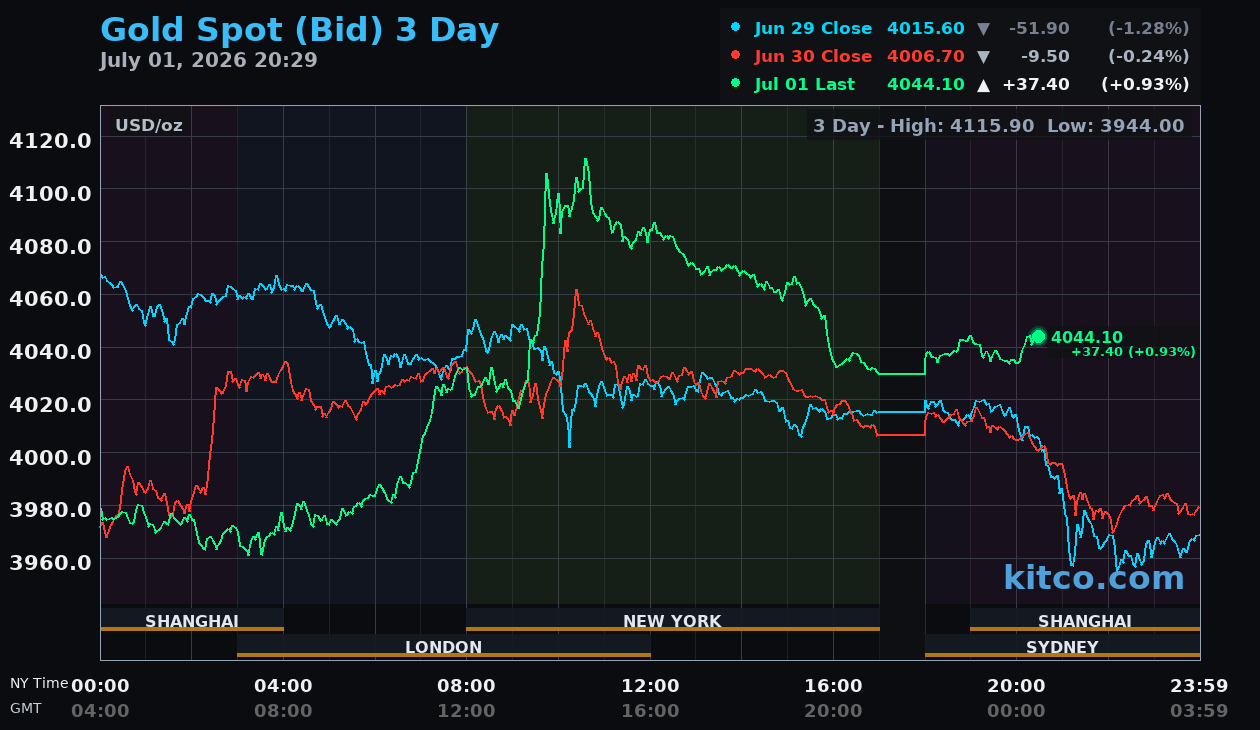Select the Jul 01 Last label
The height and width of the screenshot is (730, 1260).
805,85
